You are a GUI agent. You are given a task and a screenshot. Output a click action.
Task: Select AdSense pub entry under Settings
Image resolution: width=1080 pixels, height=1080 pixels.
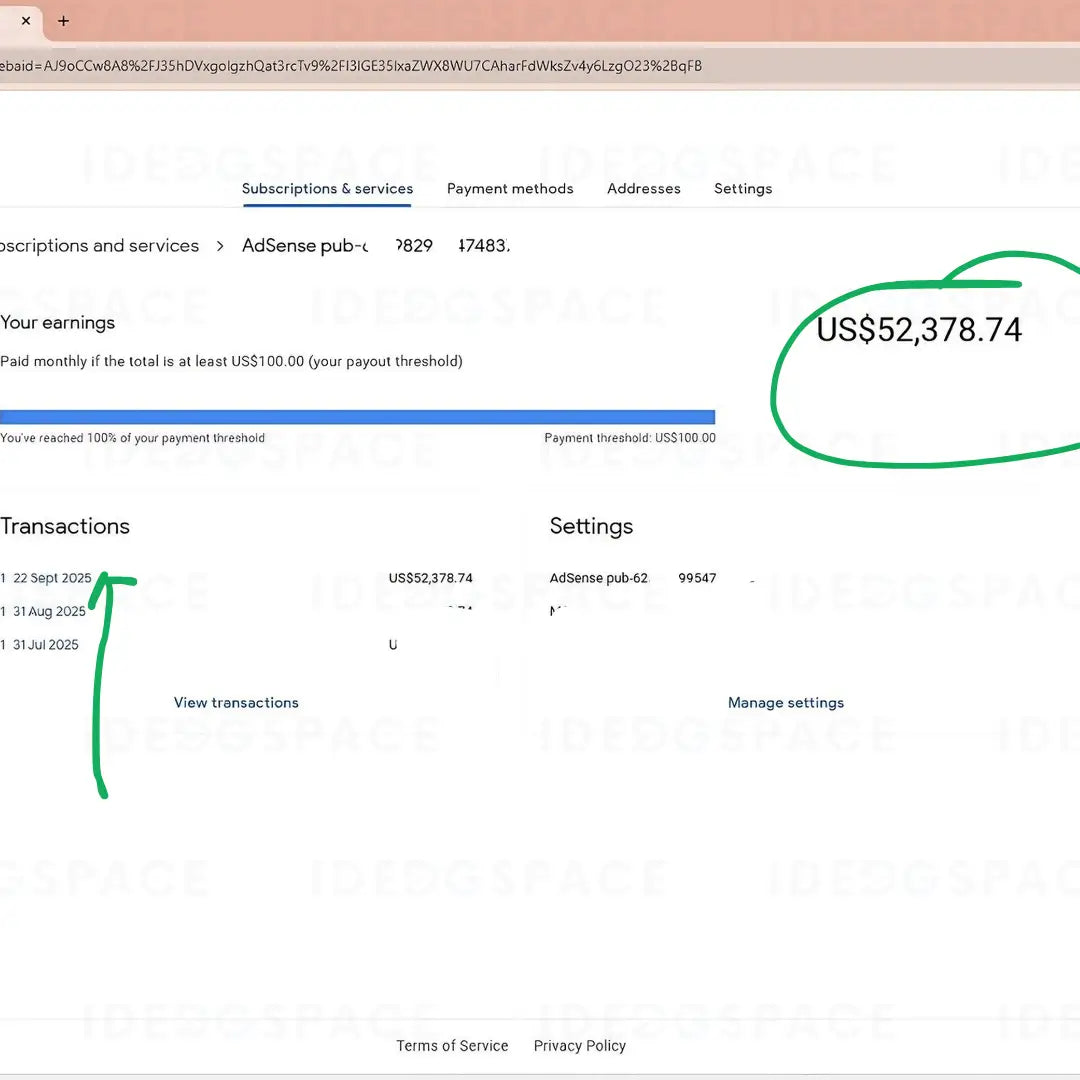pyautogui.click(x=632, y=578)
